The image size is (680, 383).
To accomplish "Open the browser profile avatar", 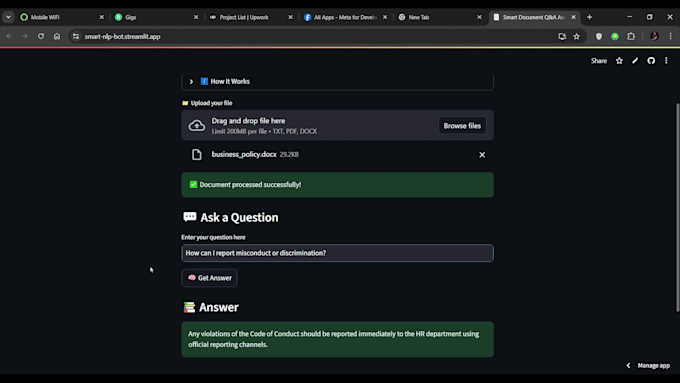I will pyautogui.click(x=654, y=36).
